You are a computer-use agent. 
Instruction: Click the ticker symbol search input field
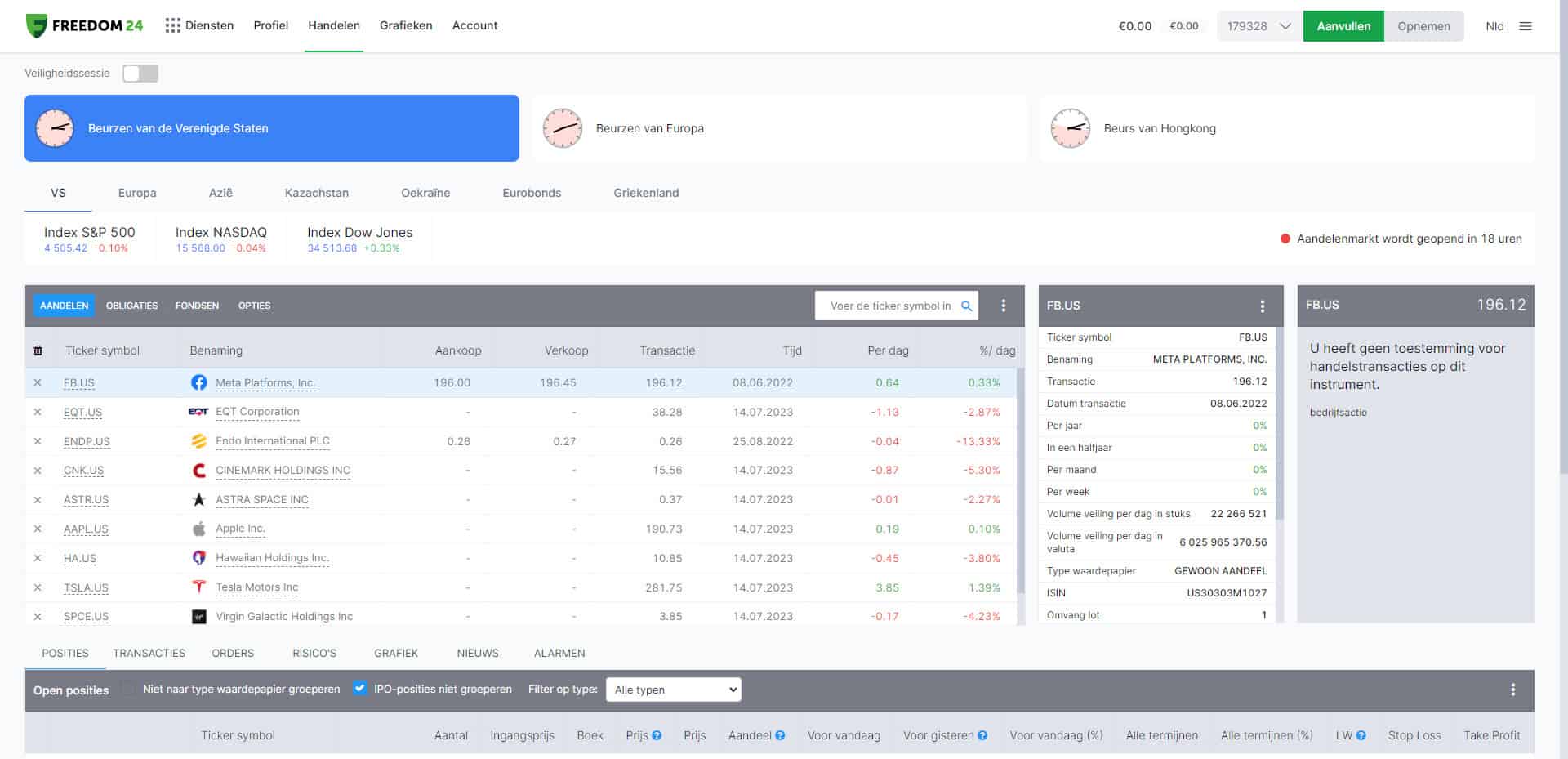pos(889,306)
